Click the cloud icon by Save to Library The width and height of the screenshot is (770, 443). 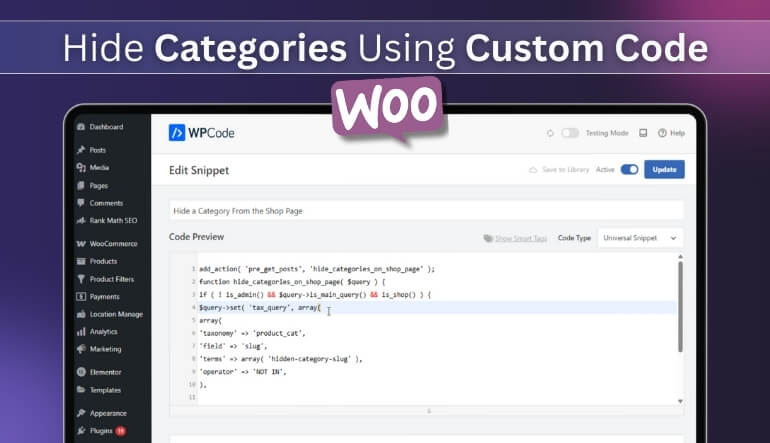pos(533,170)
